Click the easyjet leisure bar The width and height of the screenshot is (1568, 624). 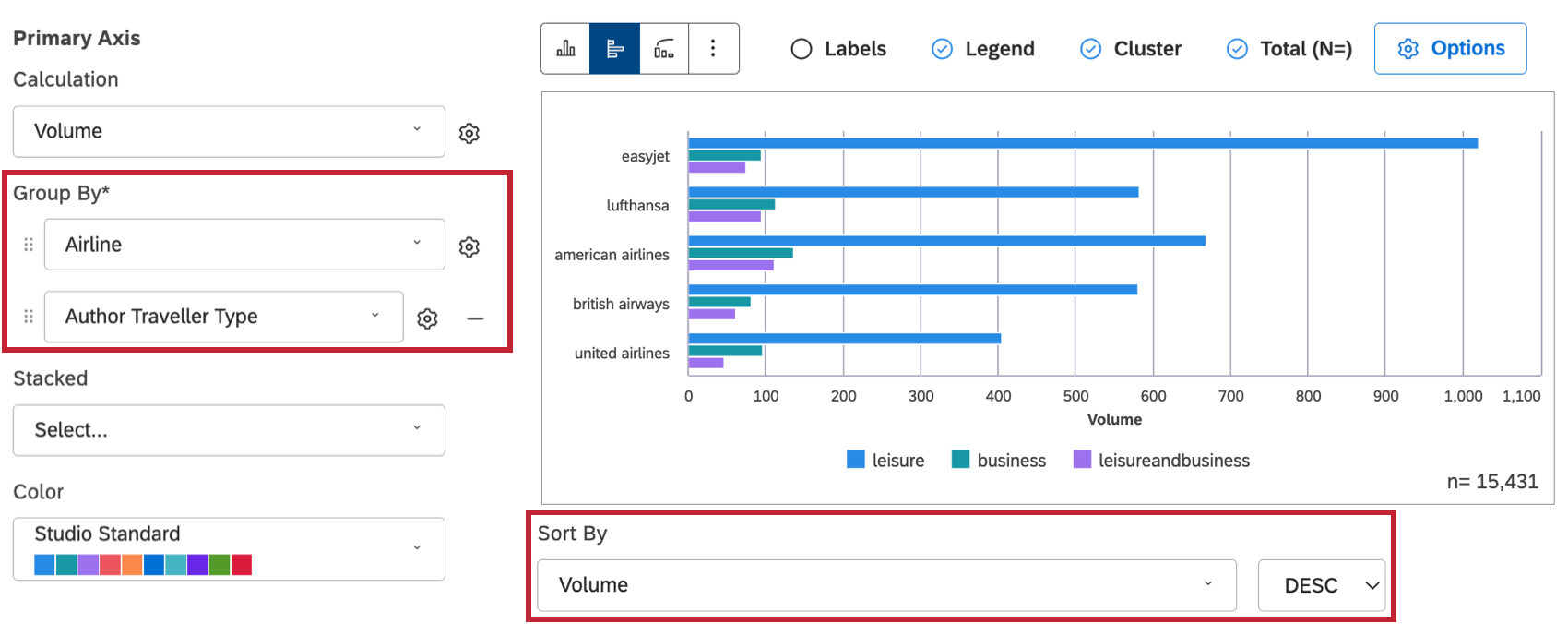(1083, 143)
